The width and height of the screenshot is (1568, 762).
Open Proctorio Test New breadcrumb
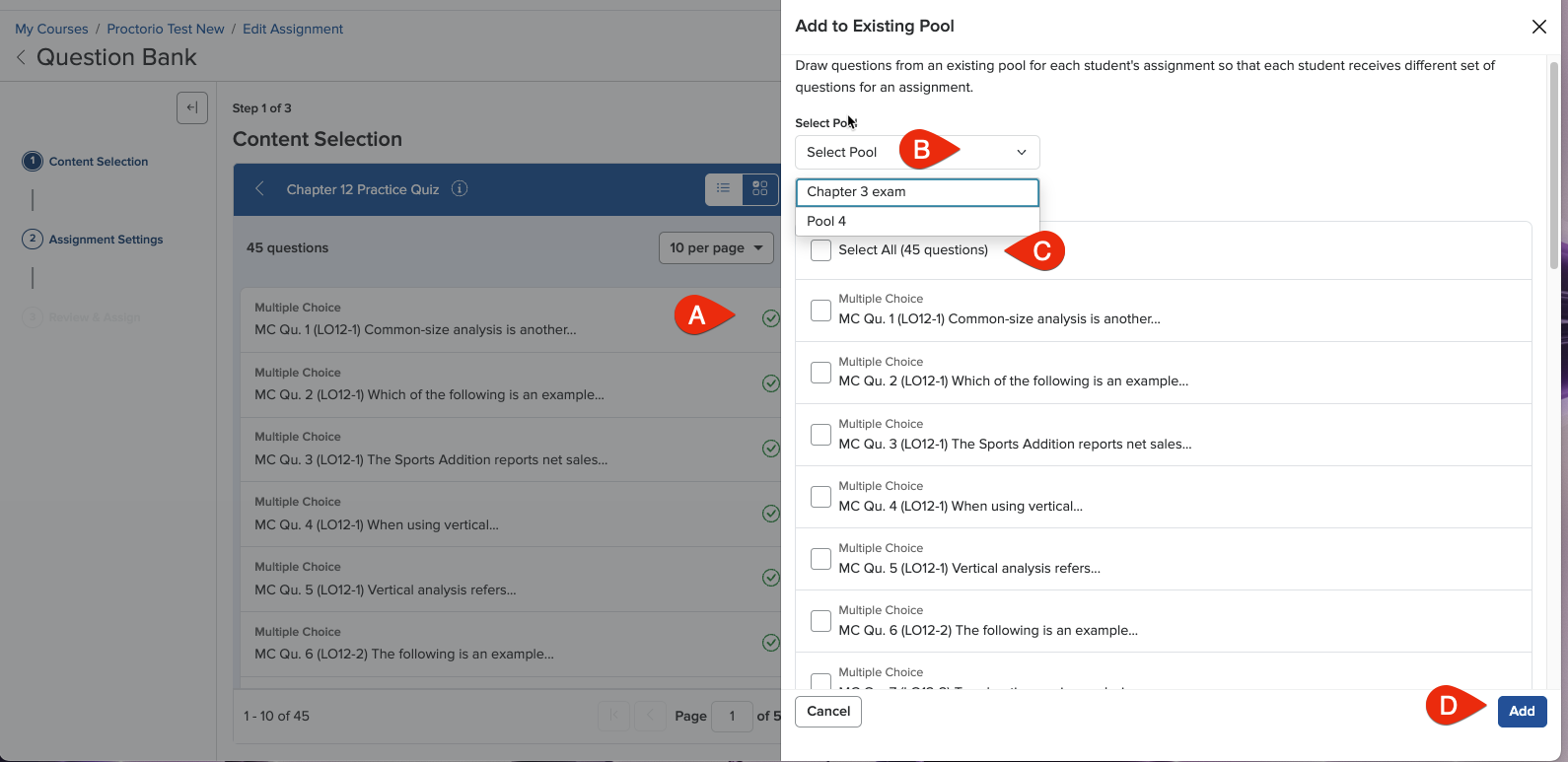coord(166,29)
